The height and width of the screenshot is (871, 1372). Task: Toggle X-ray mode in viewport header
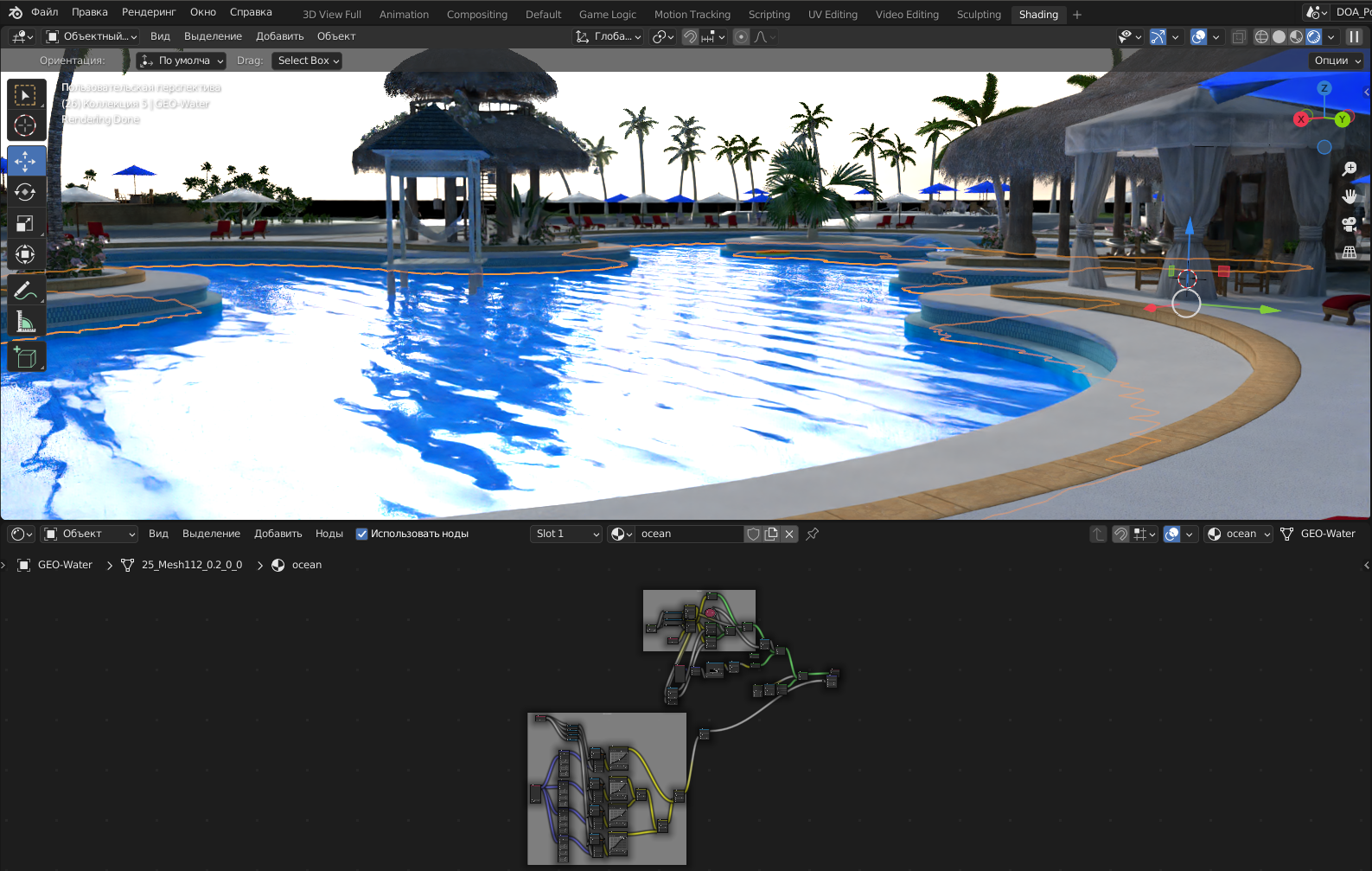tap(1239, 37)
